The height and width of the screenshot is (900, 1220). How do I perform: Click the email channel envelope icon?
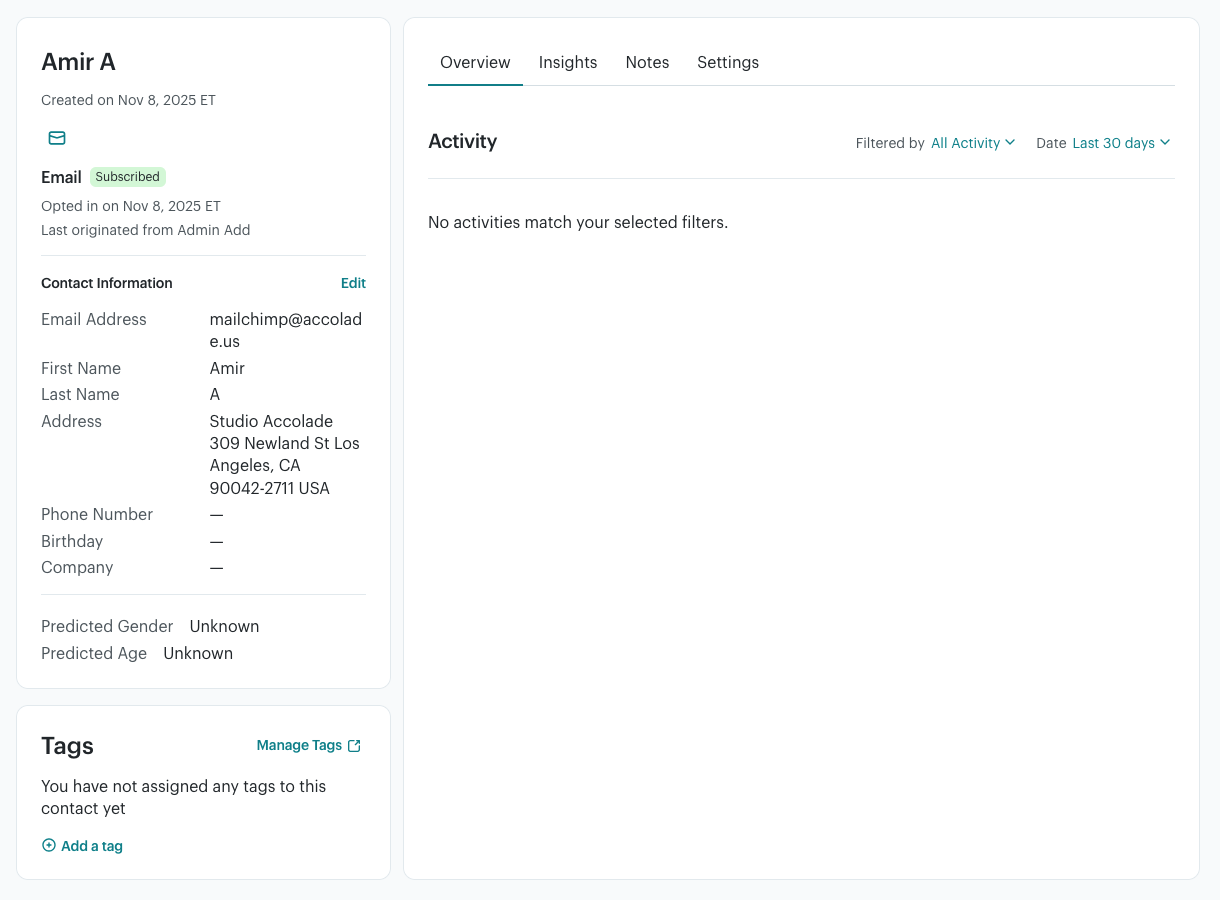tap(57, 138)
